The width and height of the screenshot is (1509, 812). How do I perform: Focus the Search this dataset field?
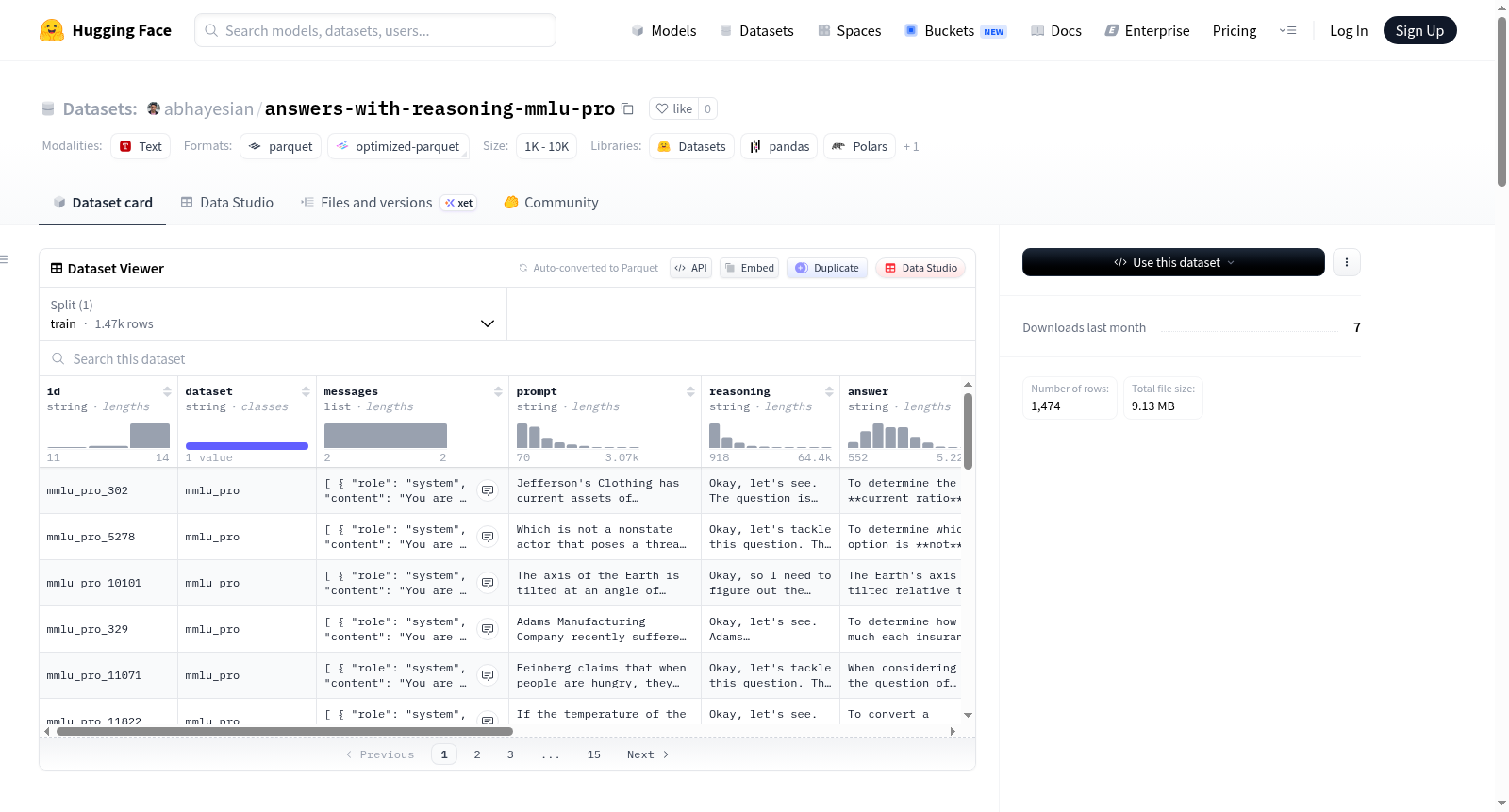tap(507, 358)
